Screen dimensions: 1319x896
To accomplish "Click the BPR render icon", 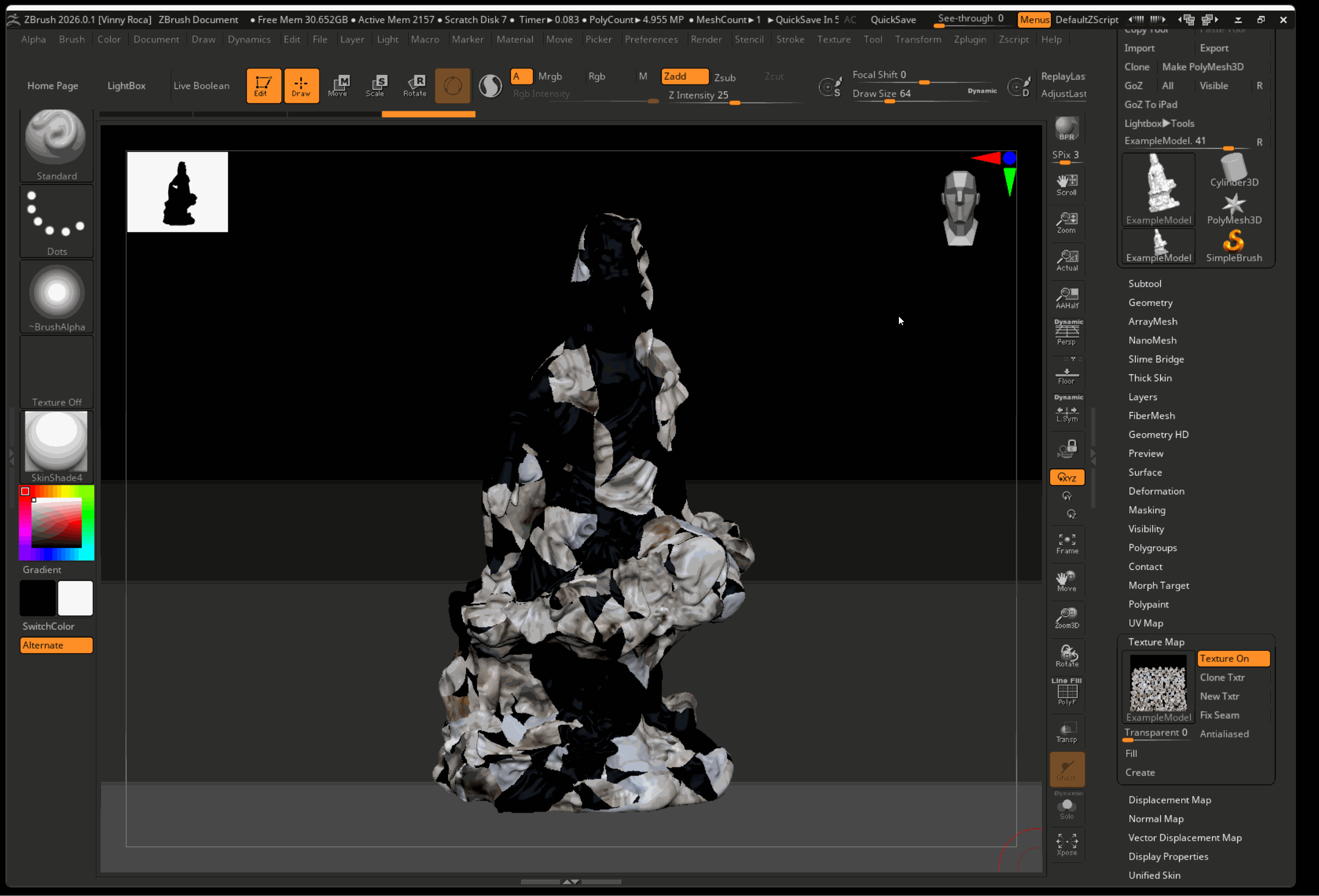I will point(1067,128).
